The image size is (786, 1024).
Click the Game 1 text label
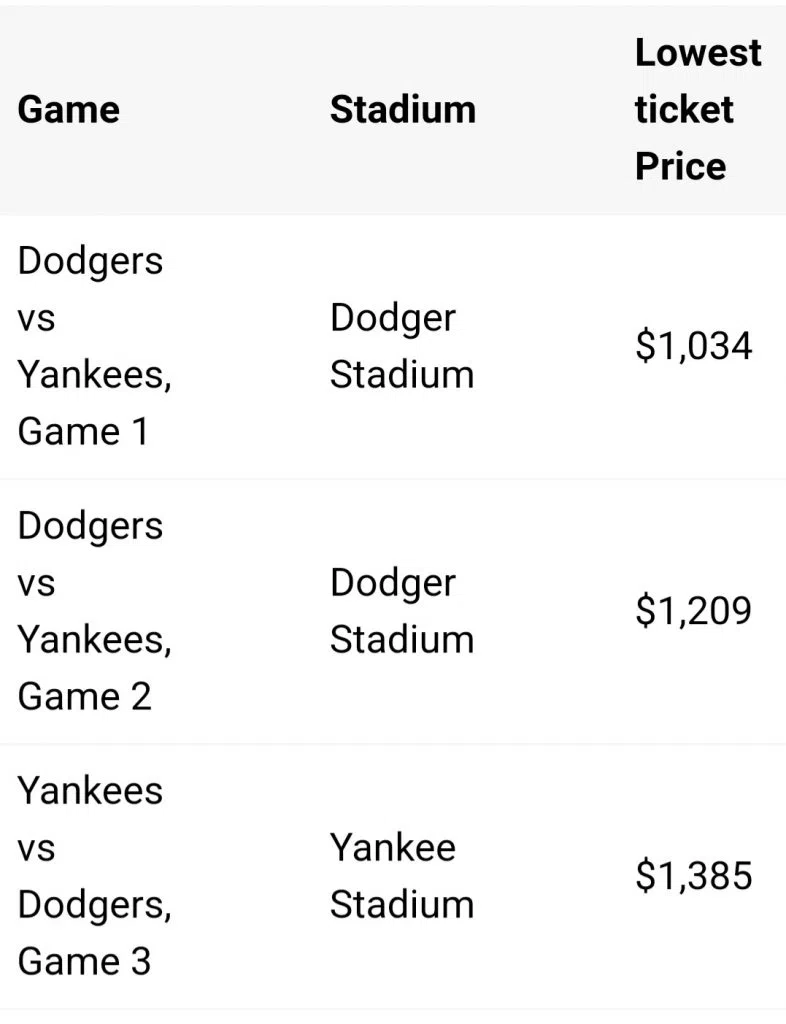(x=84, y=432)
